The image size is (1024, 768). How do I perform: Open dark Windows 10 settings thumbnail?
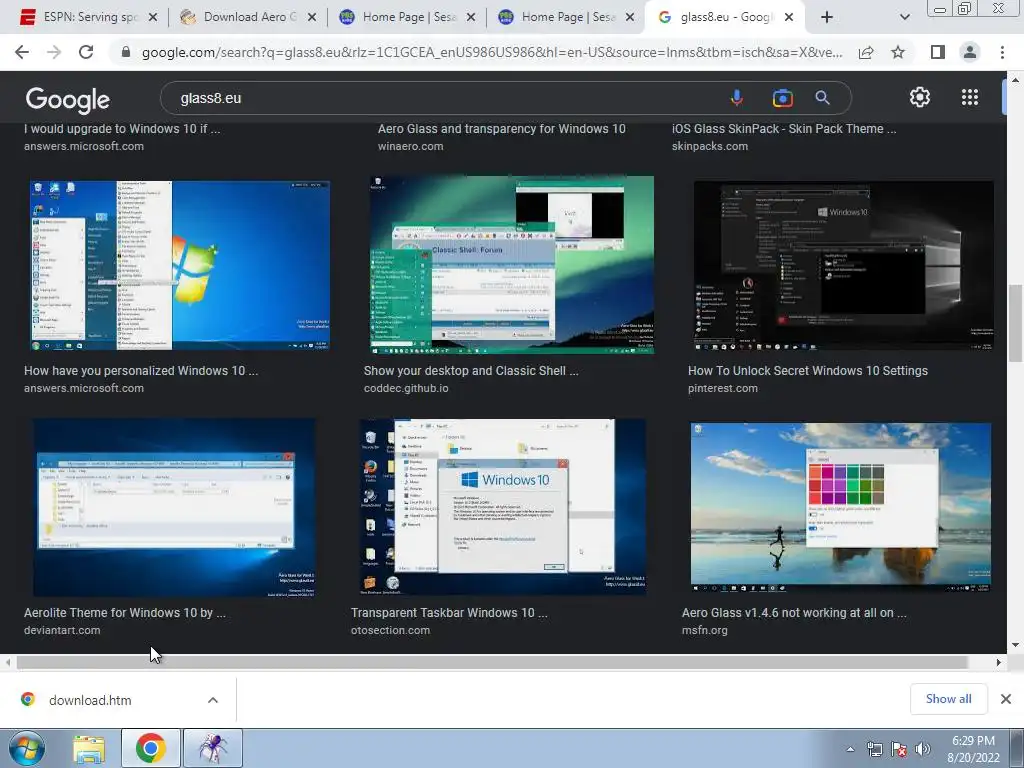tap(843, 265)
